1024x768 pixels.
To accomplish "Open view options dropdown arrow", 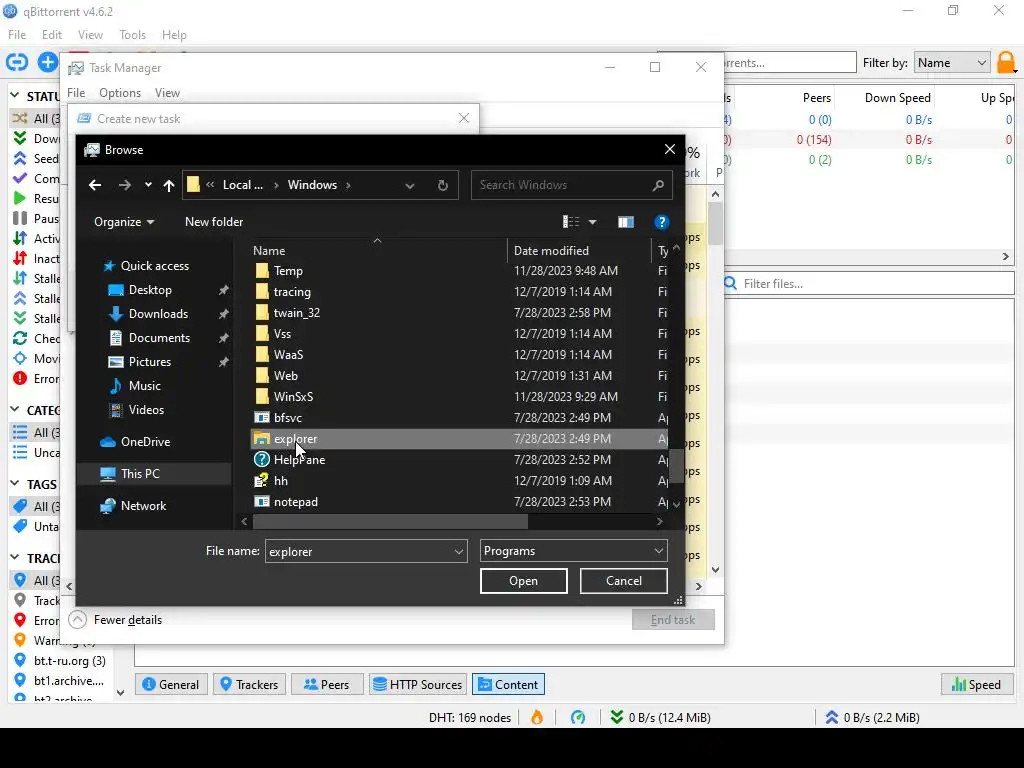I will (x=592, y=222).
